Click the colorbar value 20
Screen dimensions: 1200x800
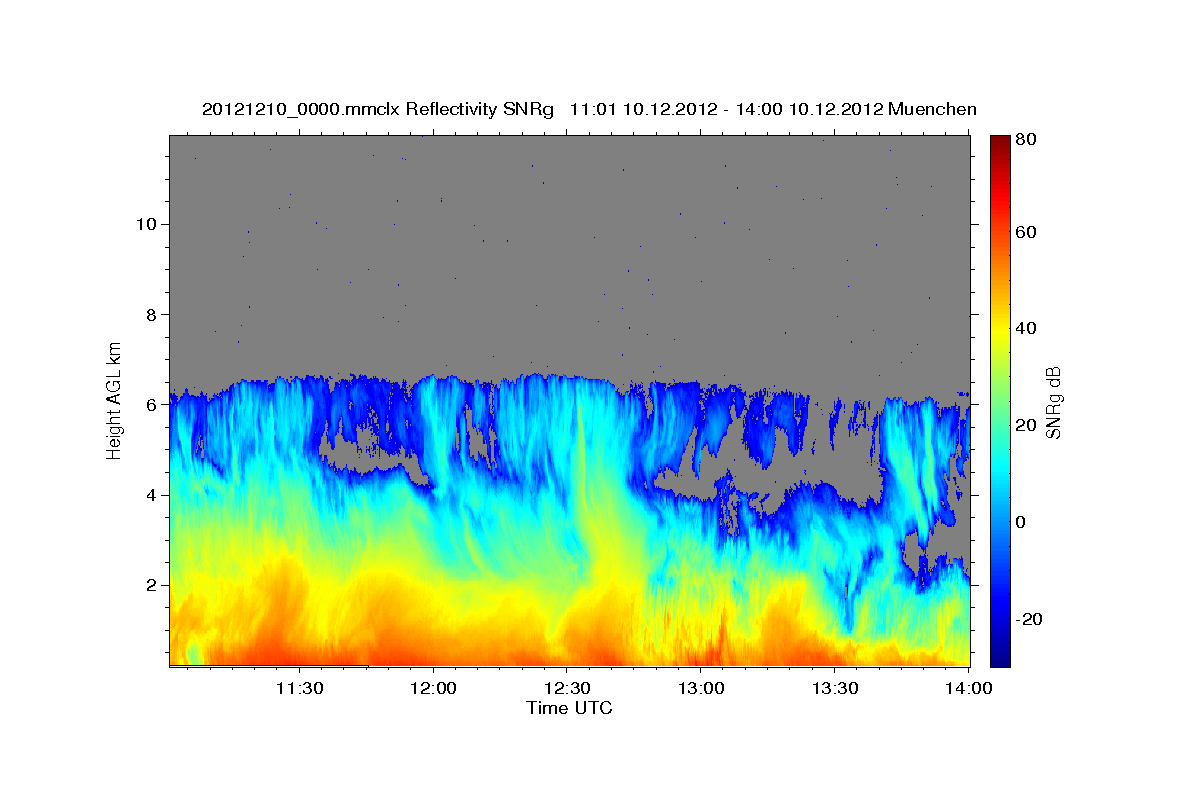click(1025, 426)
